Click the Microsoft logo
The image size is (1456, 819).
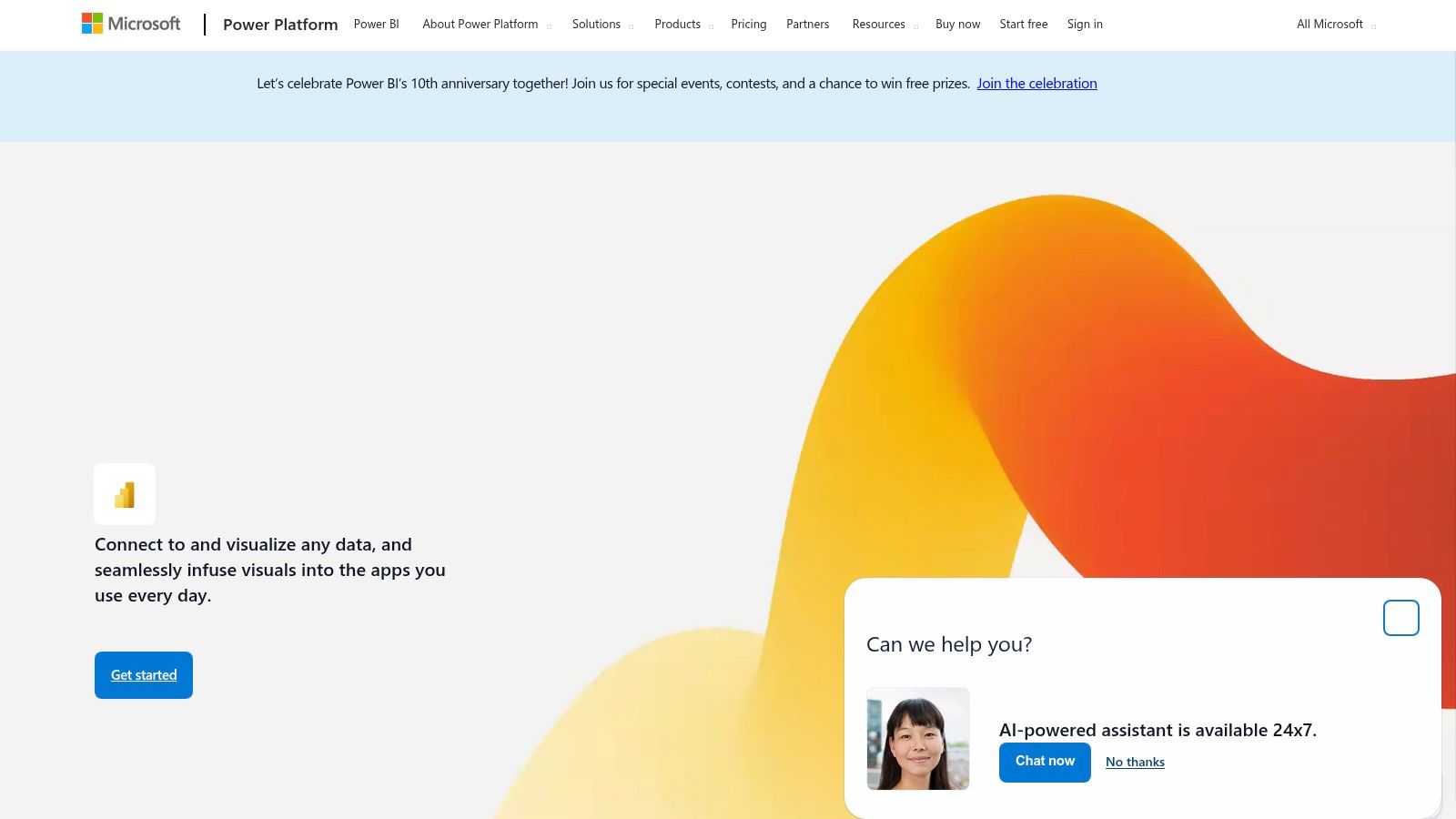(x=131, y=24)
